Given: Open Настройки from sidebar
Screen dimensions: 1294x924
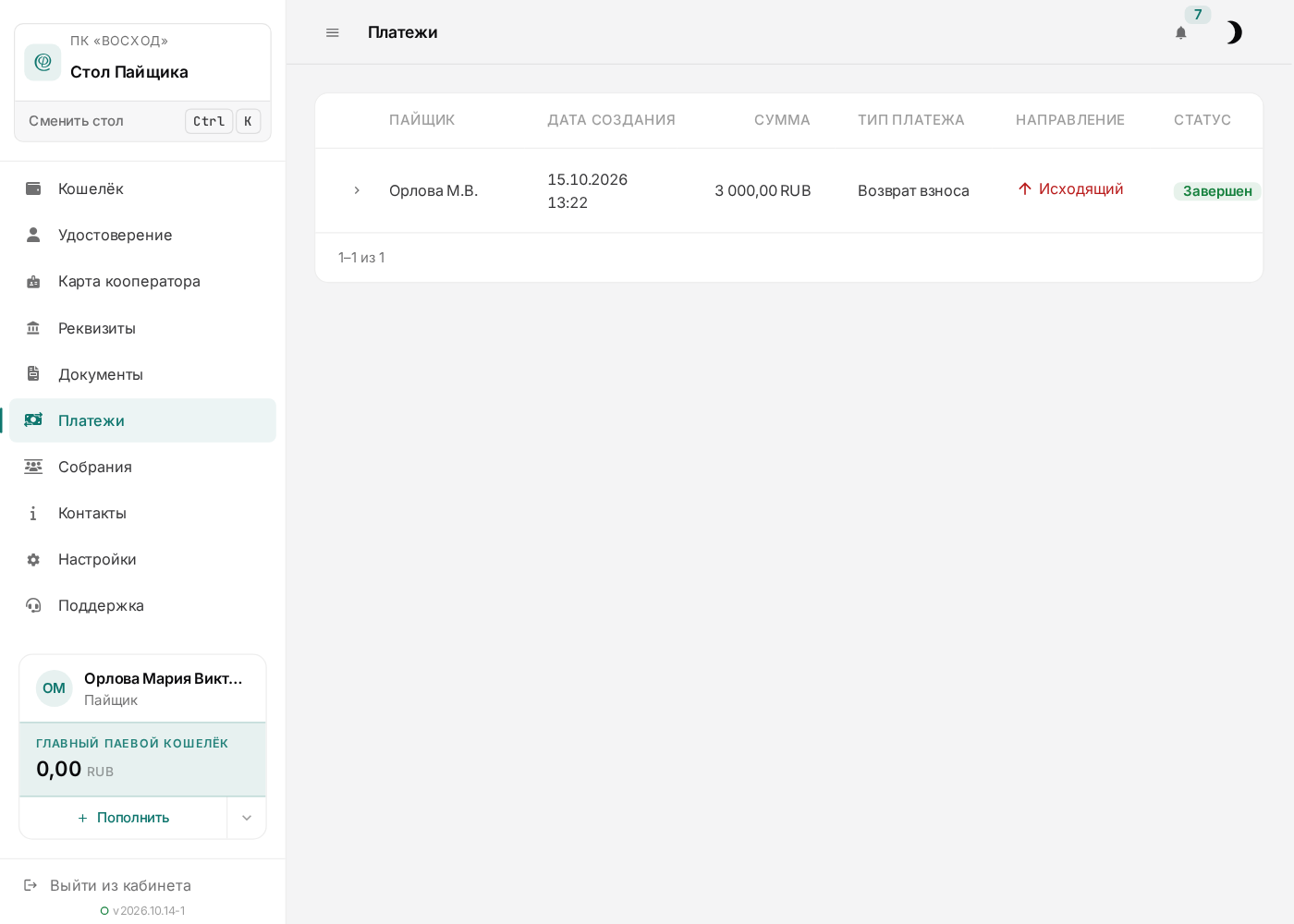Looking at the screenshot, I should pos(142,559).
